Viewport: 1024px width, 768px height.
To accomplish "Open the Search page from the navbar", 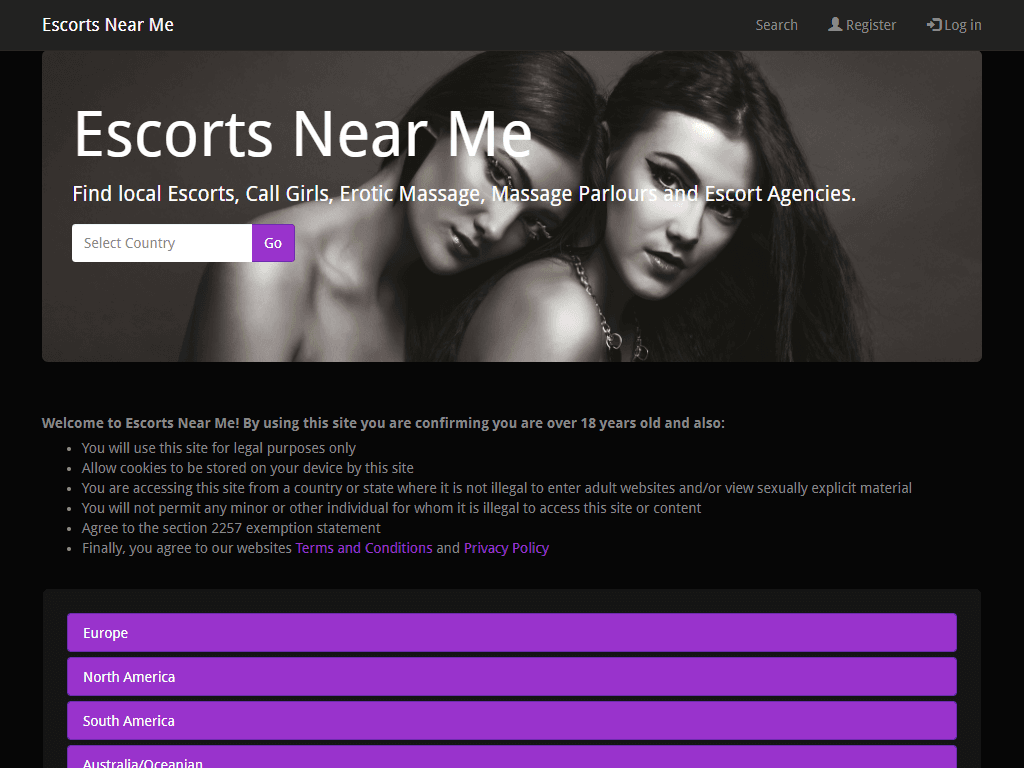I will pos(777,24).
